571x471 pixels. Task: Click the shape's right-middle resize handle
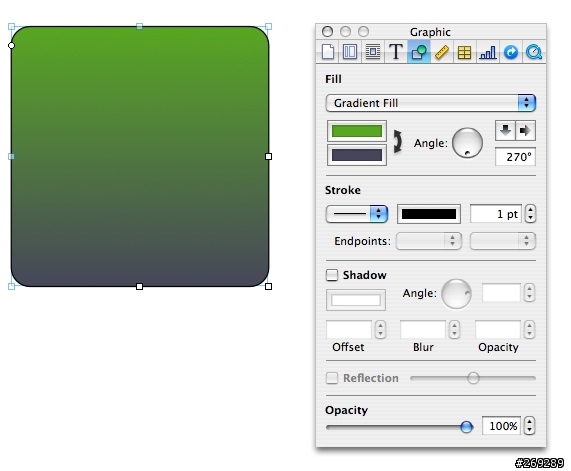tap(268, 156)
